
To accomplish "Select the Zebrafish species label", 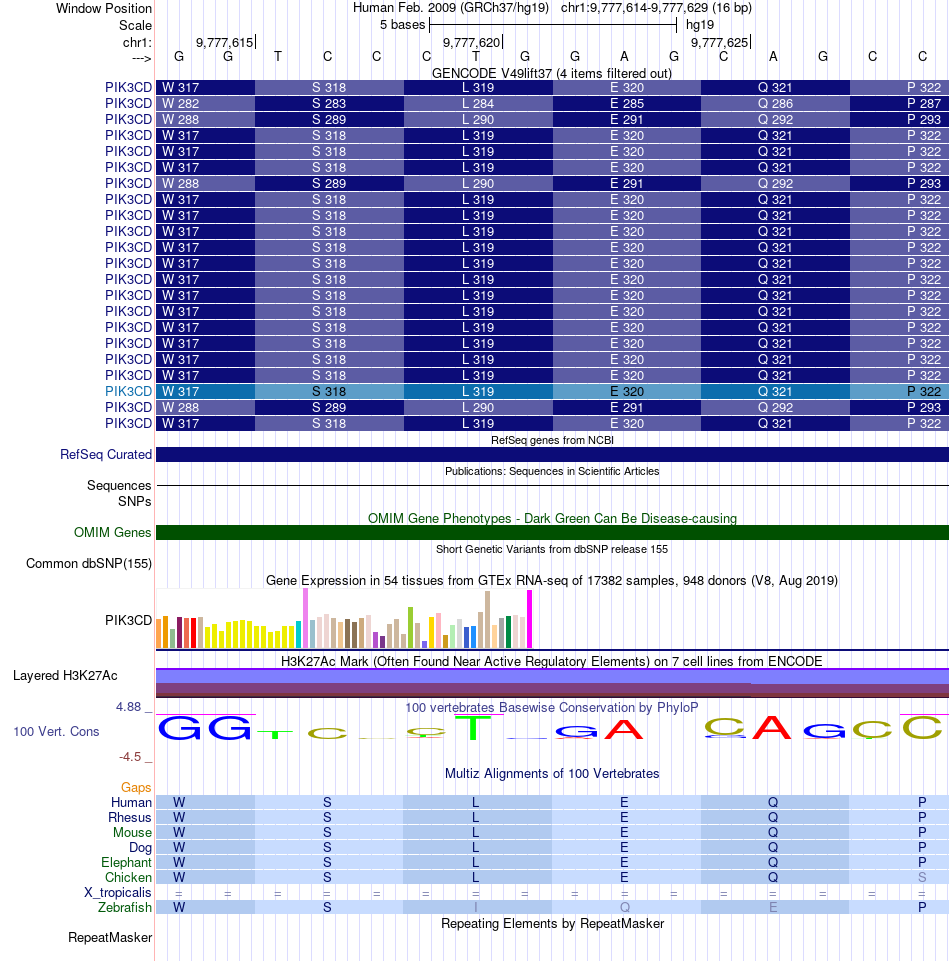I will pyautogui.click(x=124, y=908).
